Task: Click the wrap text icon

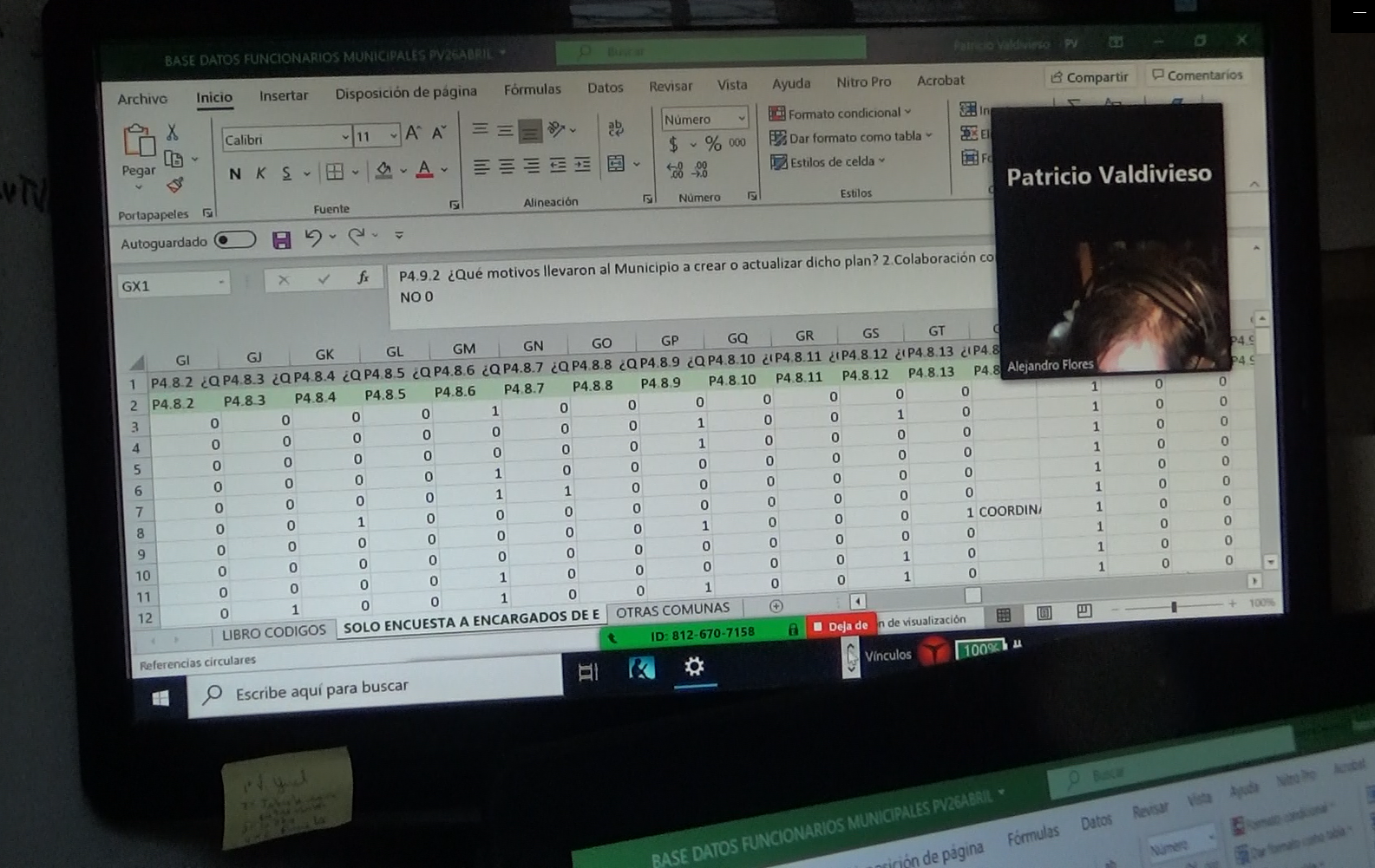Action: (616, 127)
